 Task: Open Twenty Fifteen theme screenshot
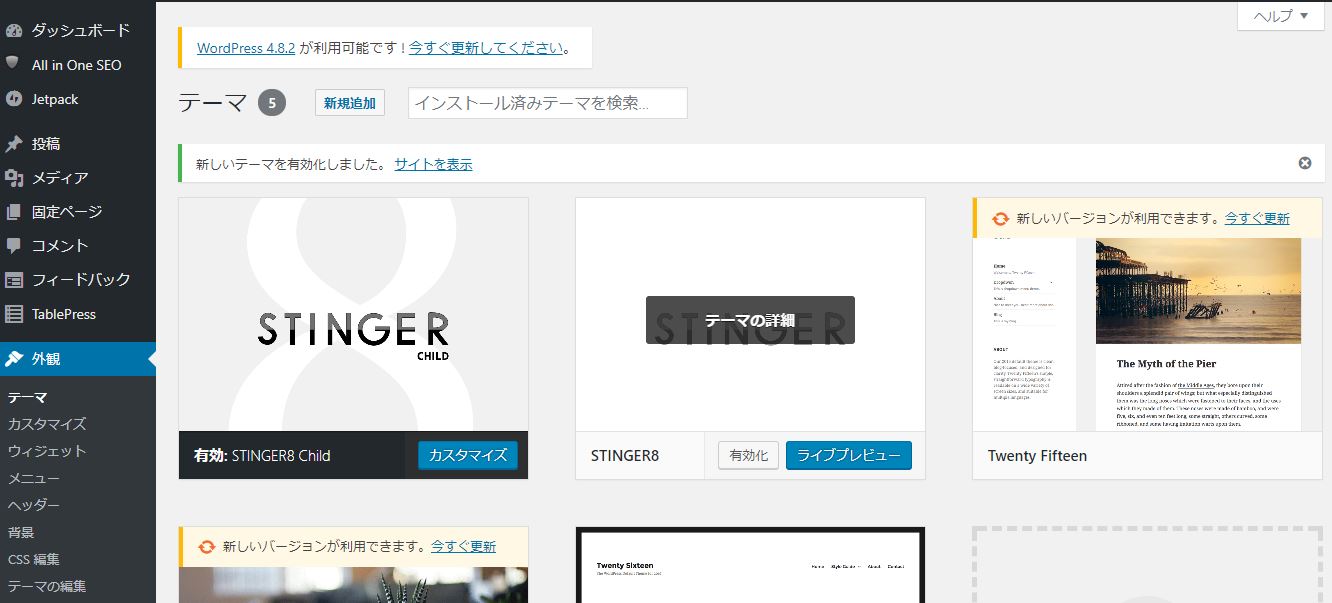[1147, 334]
